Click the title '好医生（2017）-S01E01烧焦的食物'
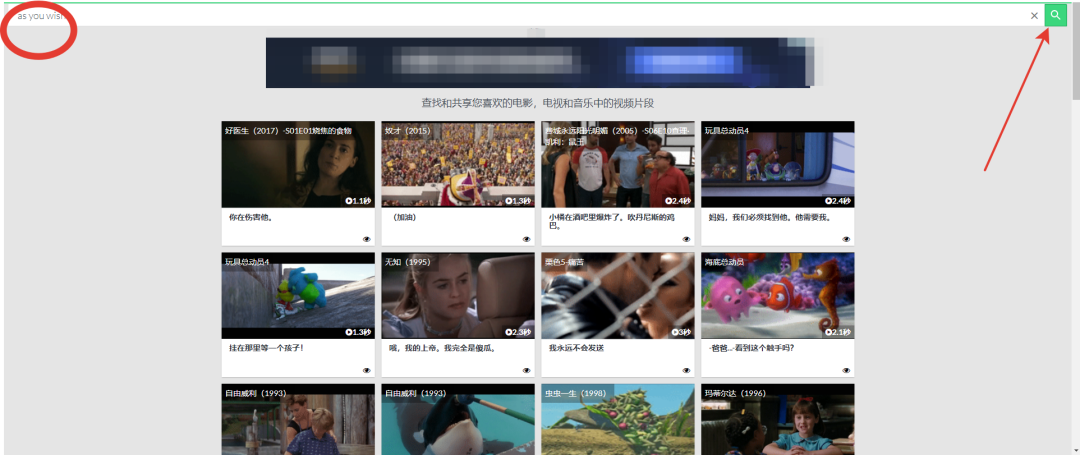 (288, 130)
